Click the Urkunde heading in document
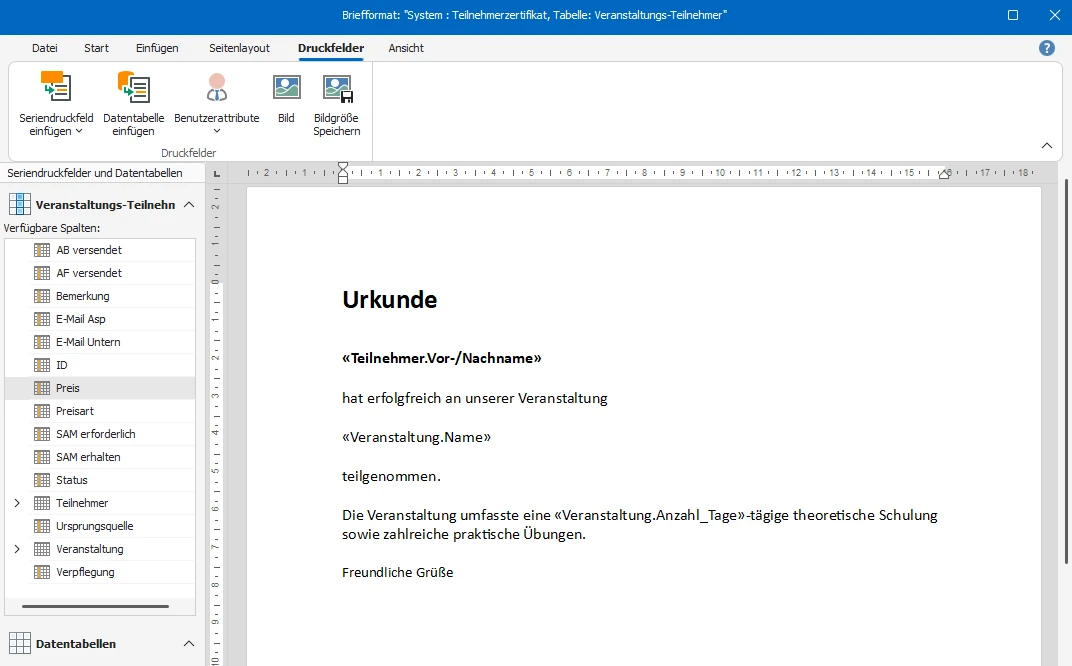1072x666 pixels. click(390, 299)
